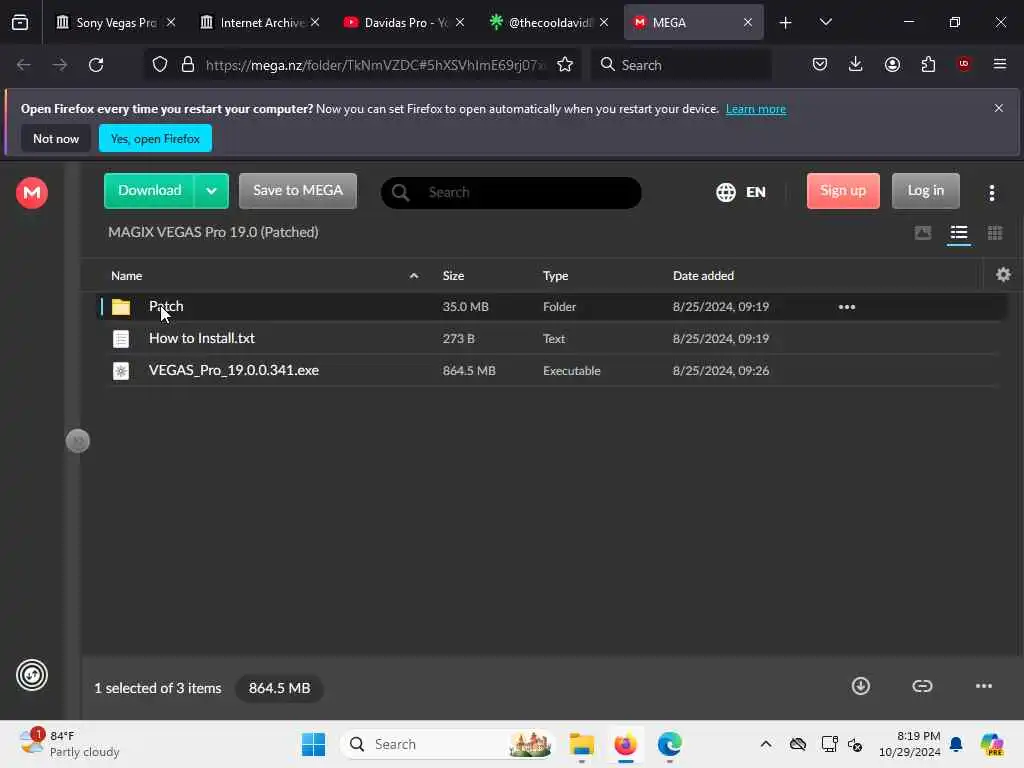
Task: Switch to Sony Vegas Pro tab
Action: coord(115,22)
